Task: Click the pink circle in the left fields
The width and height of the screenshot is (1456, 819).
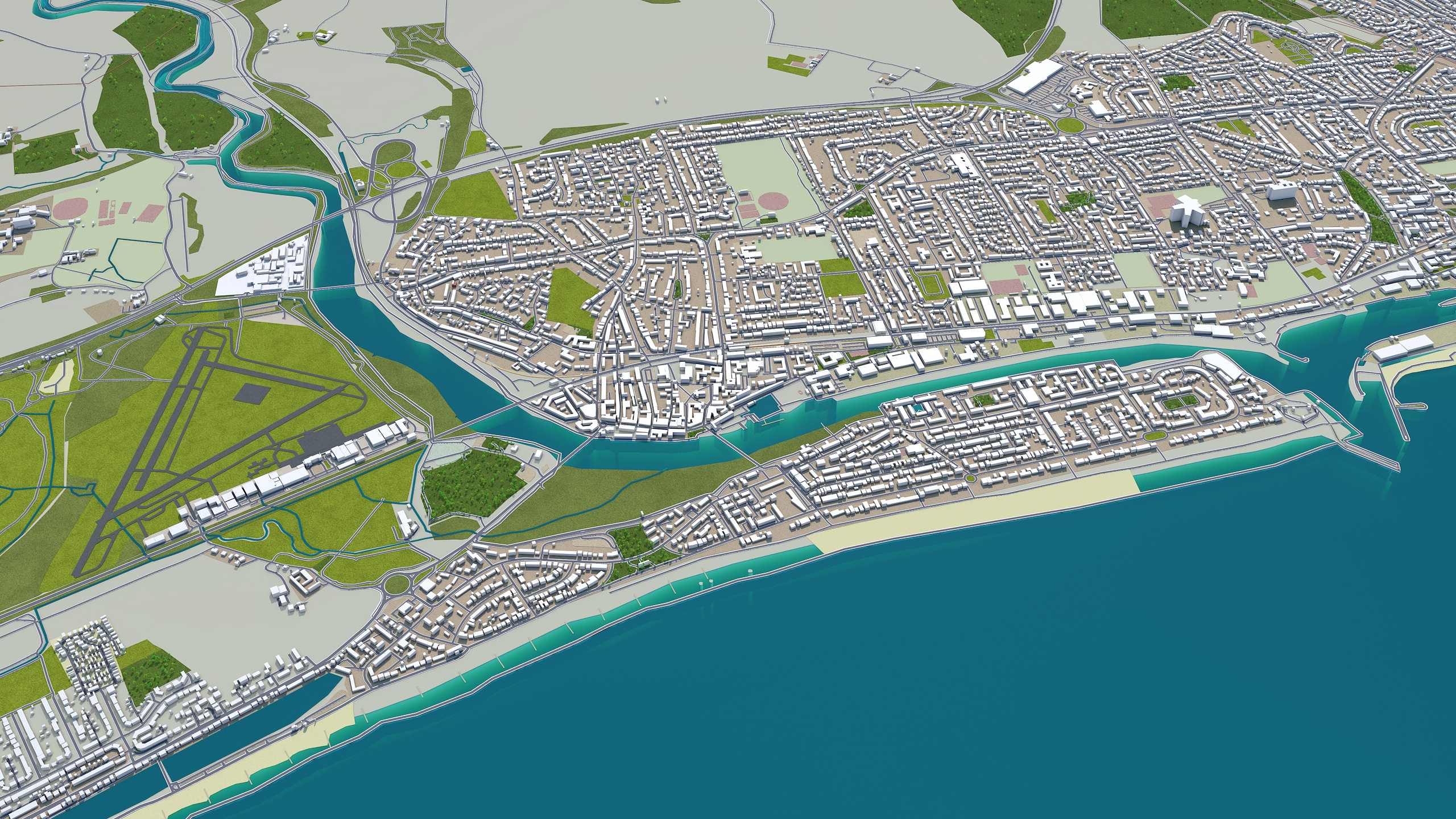Action: [x=72, y=209]
